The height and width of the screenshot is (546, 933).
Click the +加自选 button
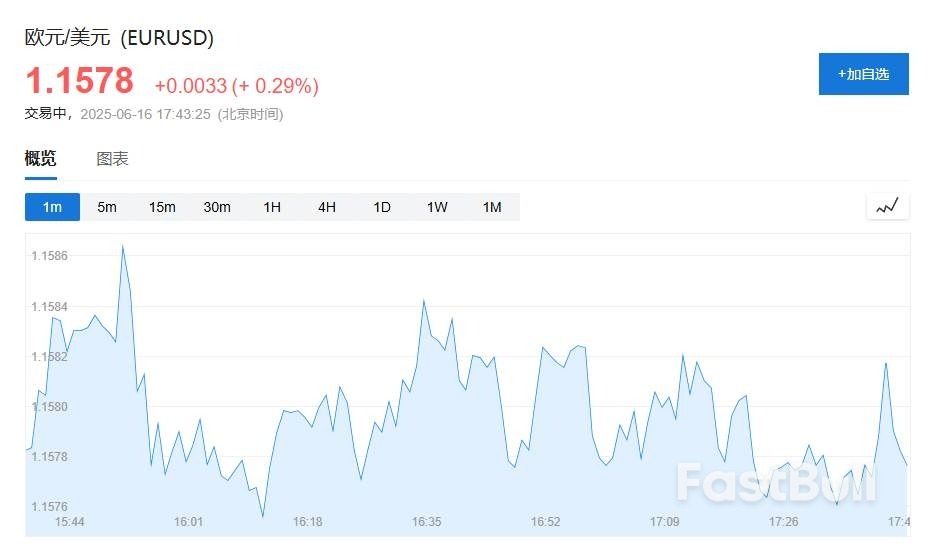click(x=863, y=74)
